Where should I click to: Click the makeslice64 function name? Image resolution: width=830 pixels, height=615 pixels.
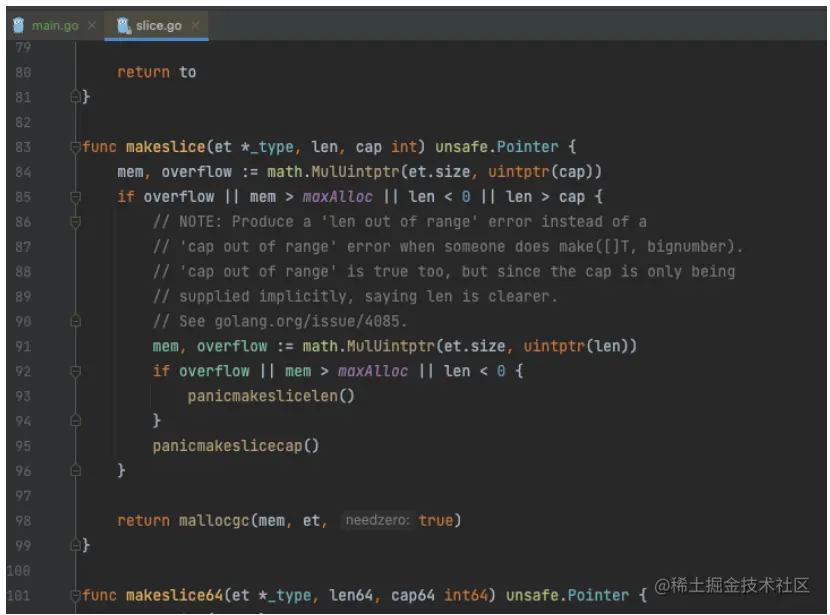(x=175, y=595)
